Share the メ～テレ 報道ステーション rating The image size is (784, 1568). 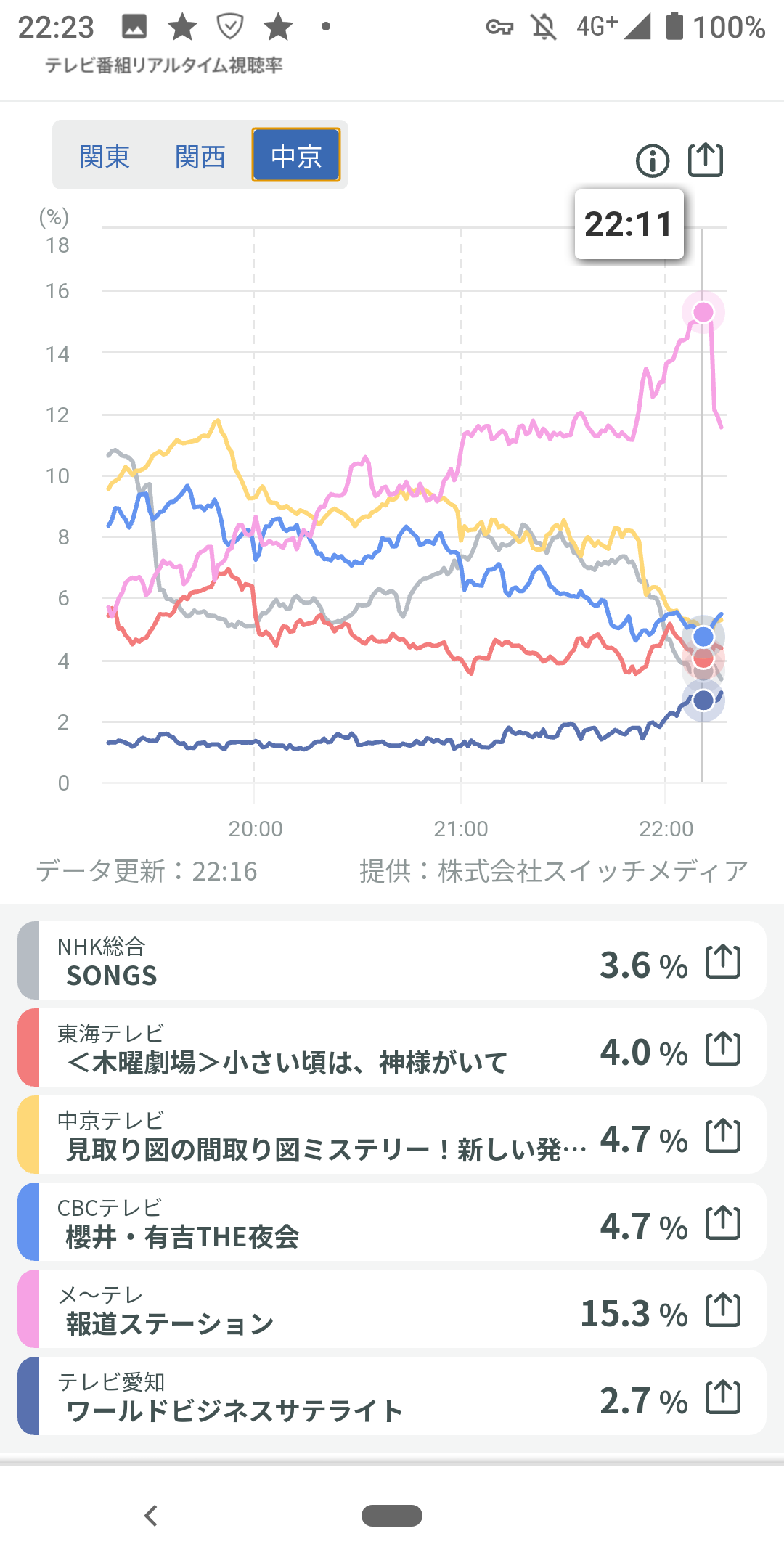coord(723,1310)
